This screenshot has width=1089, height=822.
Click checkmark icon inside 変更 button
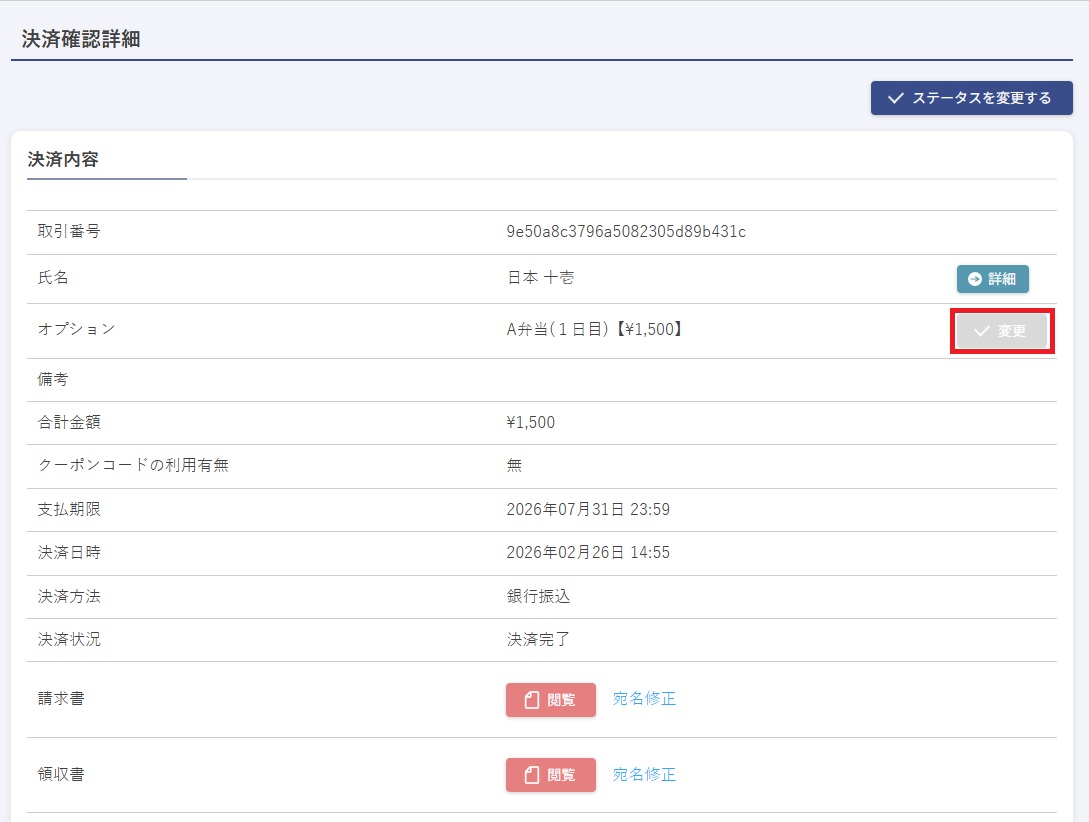981,331
